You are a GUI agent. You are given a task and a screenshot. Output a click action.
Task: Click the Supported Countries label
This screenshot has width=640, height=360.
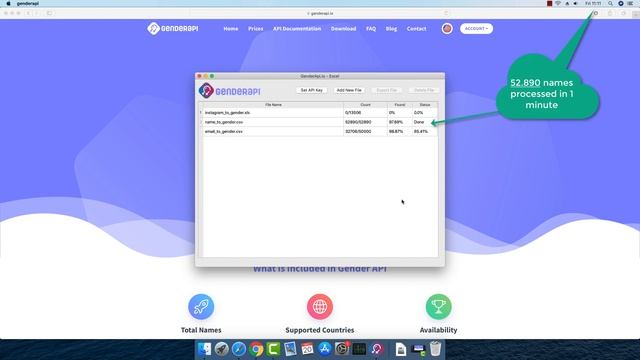[320, 330]
